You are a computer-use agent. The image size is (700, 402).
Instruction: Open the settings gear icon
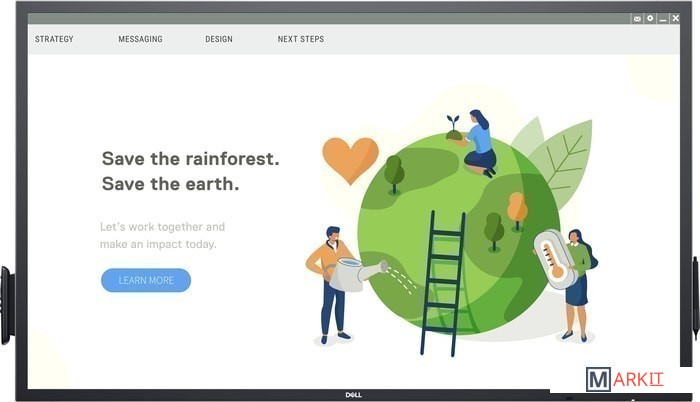coord(650,18)
